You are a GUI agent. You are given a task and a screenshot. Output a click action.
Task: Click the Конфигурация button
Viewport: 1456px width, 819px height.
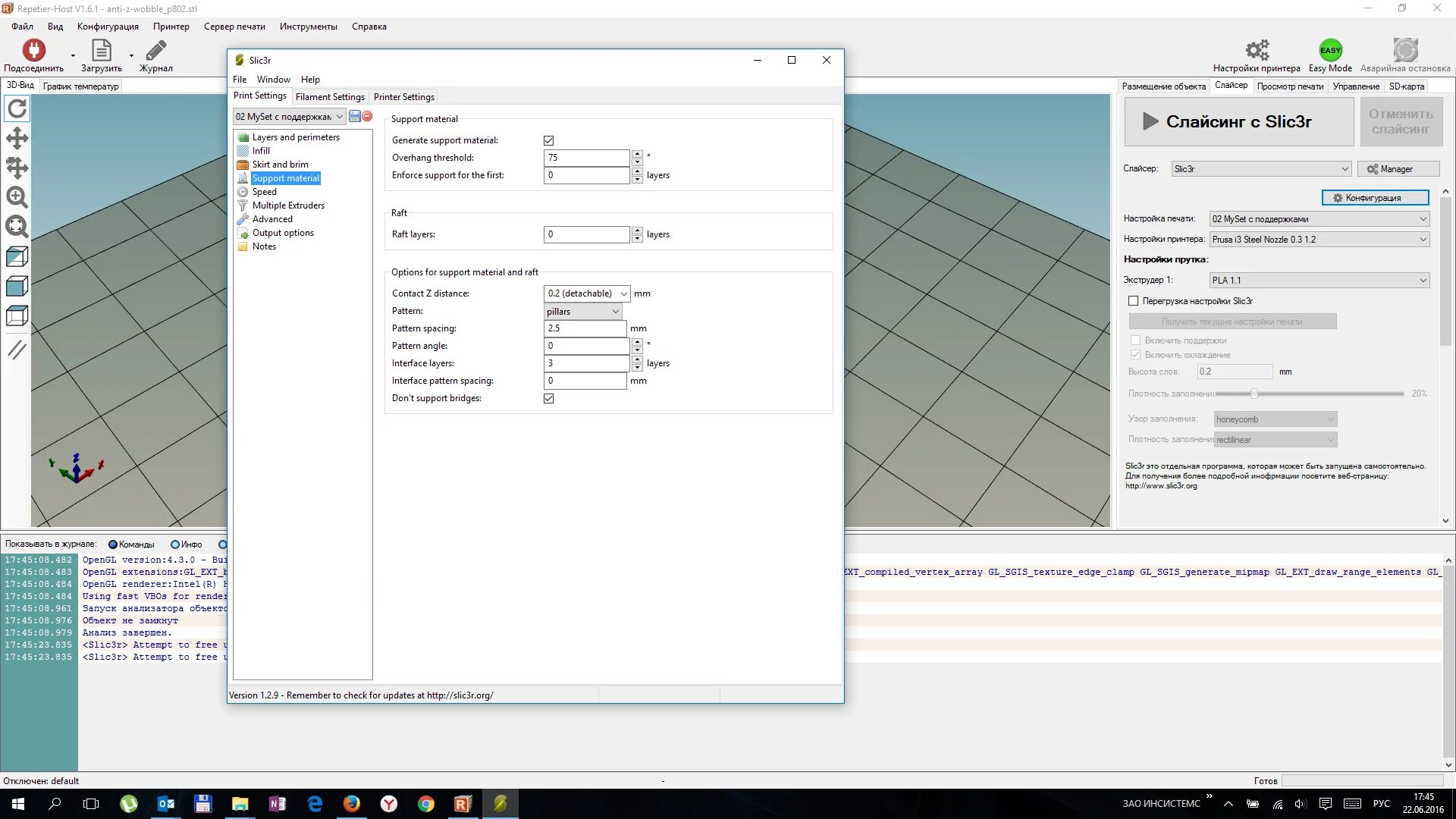(1375, 198)
